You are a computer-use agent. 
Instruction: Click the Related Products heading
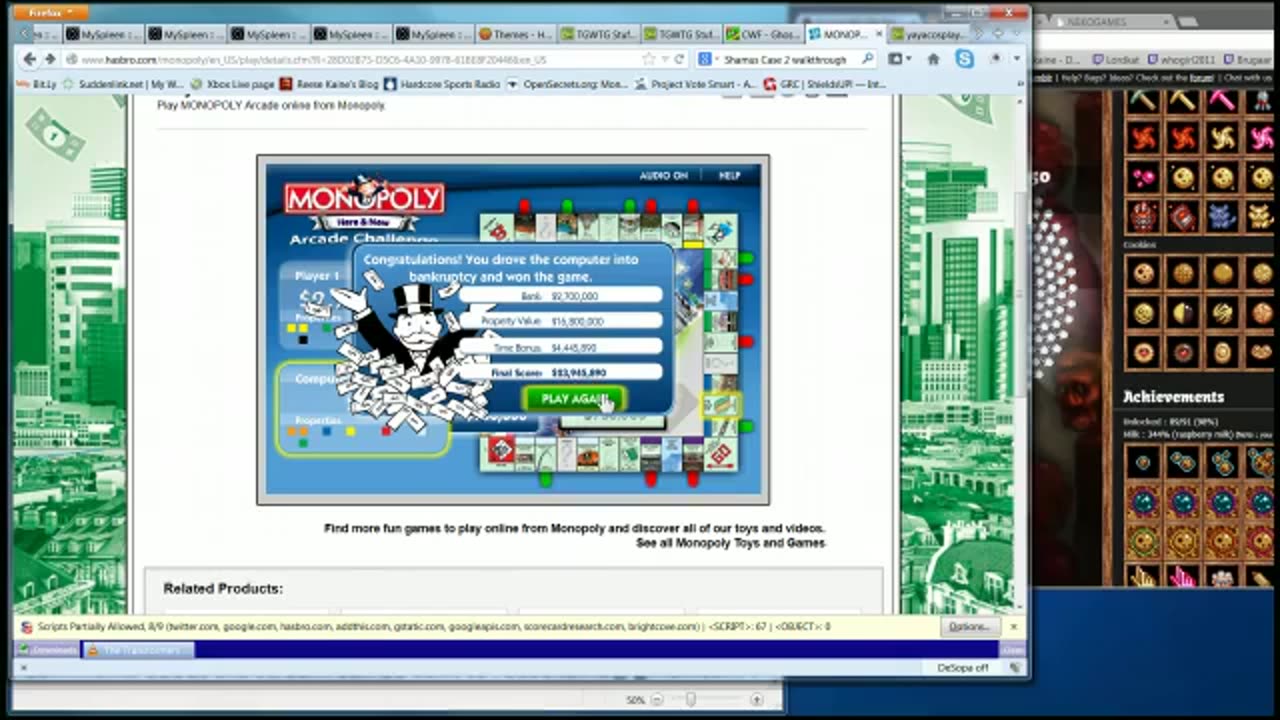[223, 588]
